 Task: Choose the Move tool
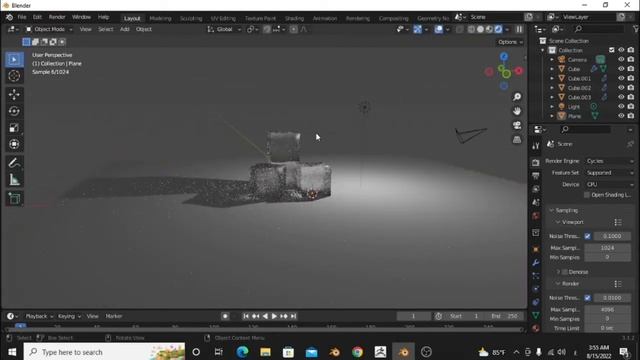tap(14, 95)
